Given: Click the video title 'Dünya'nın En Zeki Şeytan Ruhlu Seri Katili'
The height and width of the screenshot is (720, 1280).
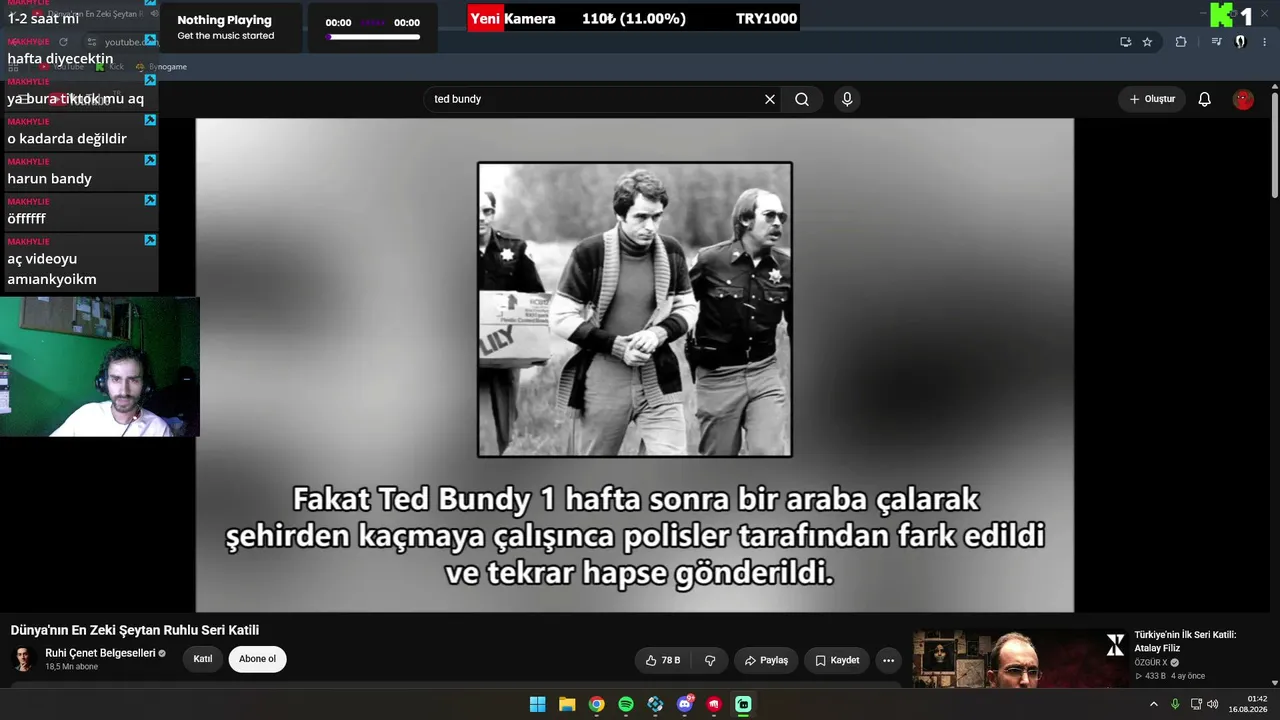Looking at the screenshot, I should (x=135, y=630).
